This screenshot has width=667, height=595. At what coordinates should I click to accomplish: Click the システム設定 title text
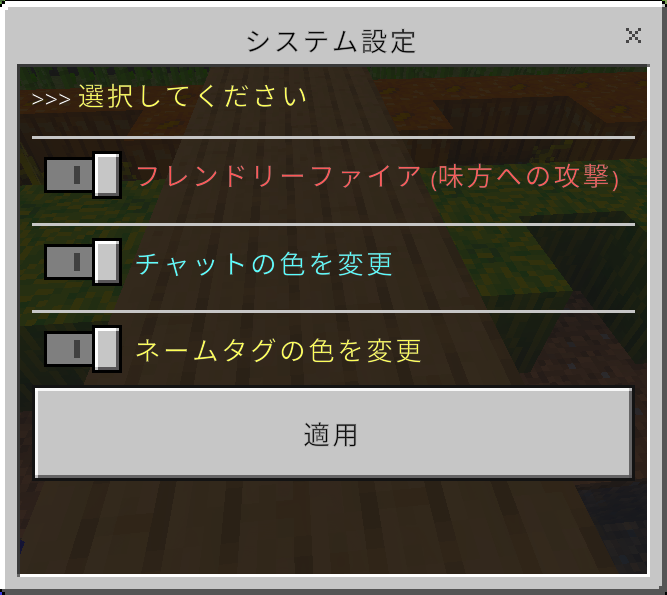tap(331, 41)
